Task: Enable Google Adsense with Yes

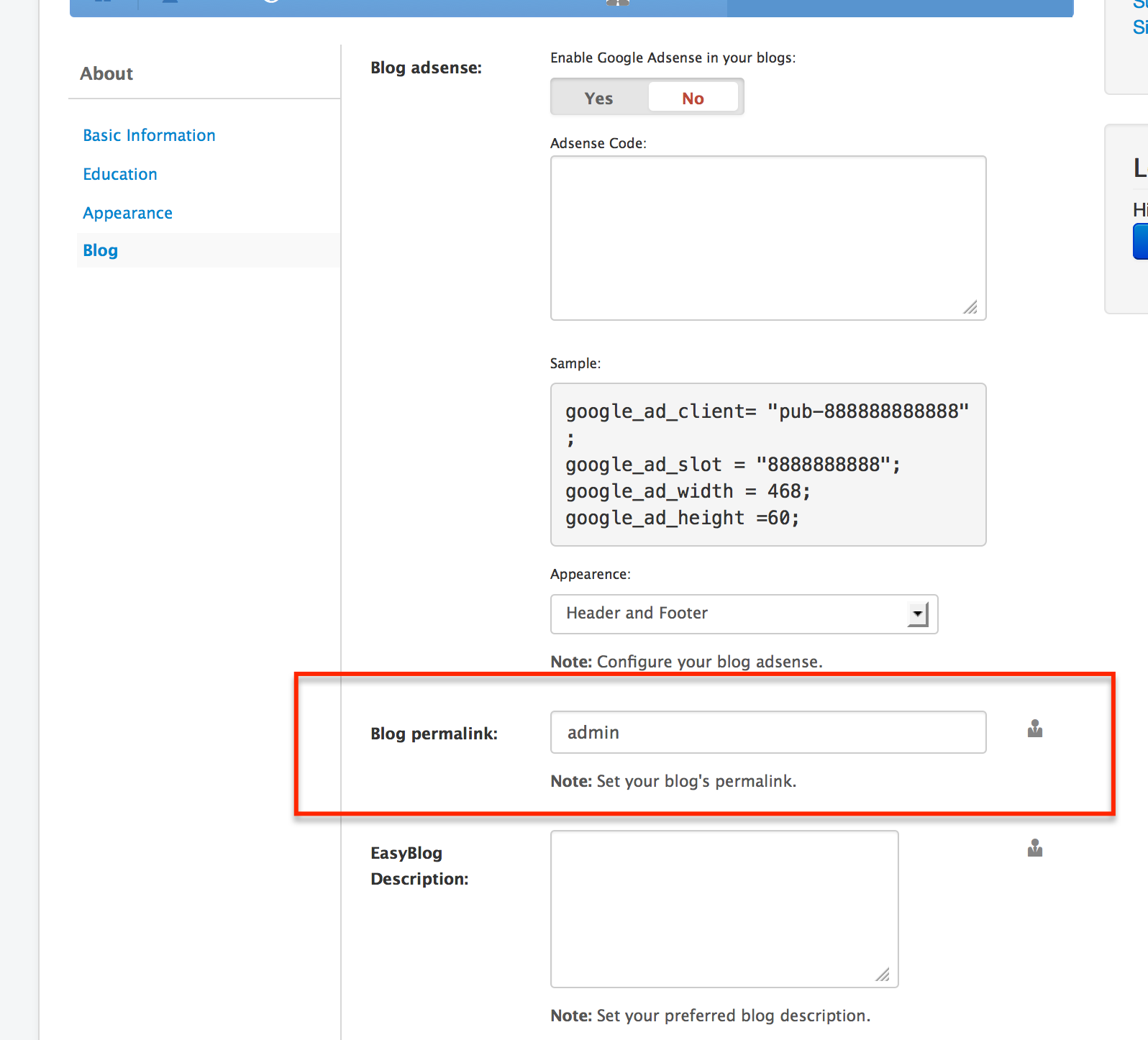Action: pyautogui.click(x=598, y=99)
